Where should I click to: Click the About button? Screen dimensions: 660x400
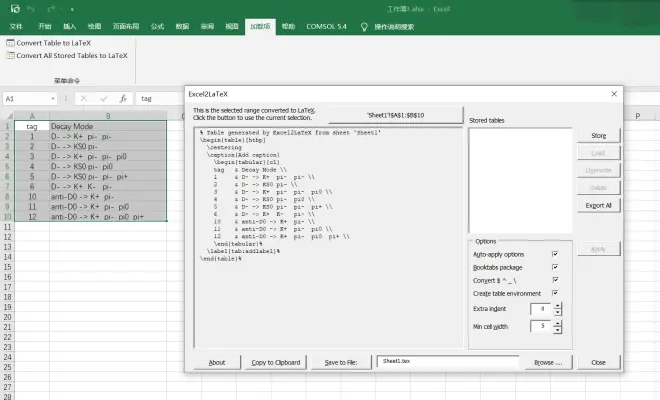217,363
